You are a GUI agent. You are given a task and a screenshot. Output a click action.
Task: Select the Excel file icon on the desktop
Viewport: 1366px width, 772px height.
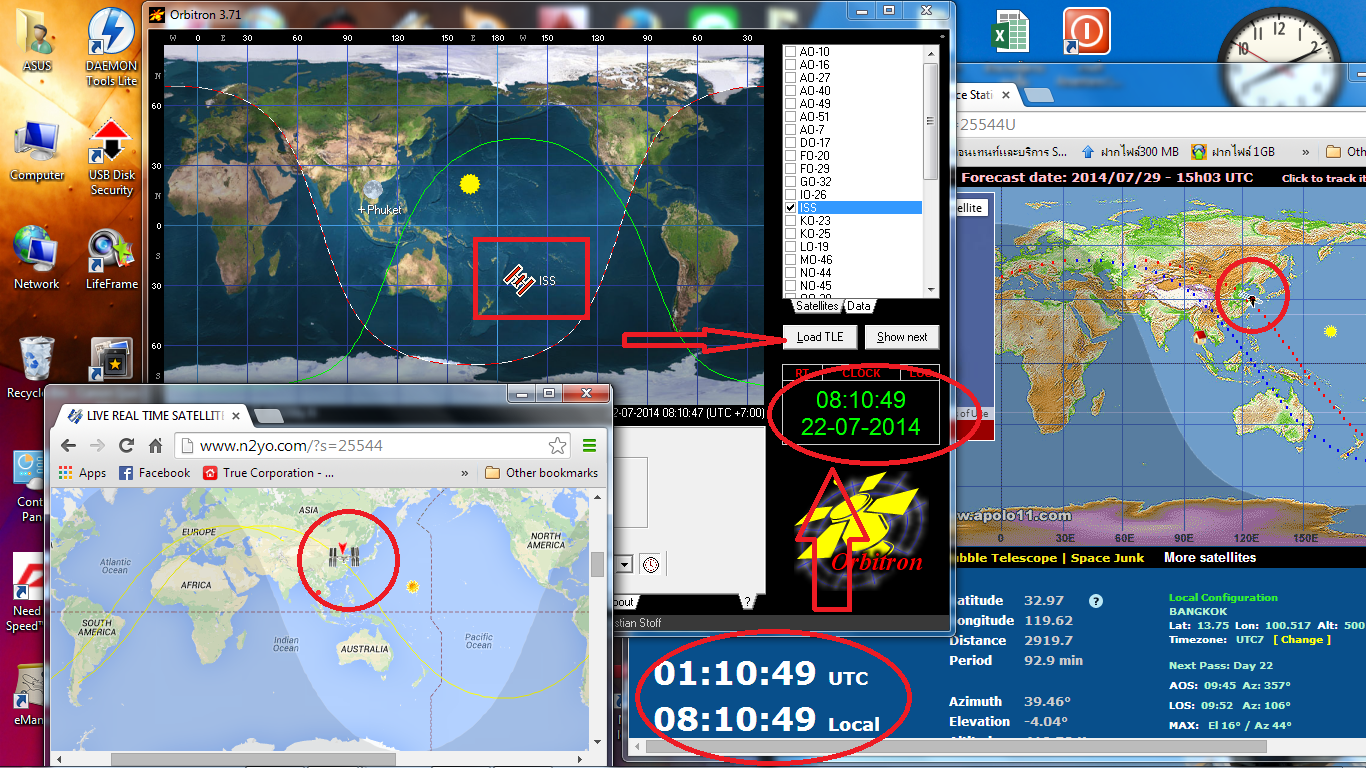(1011, 31)
